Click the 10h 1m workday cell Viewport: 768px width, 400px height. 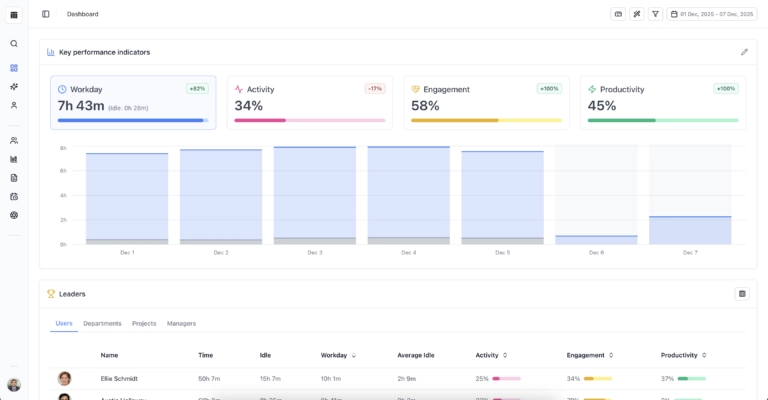pos(332,378)
